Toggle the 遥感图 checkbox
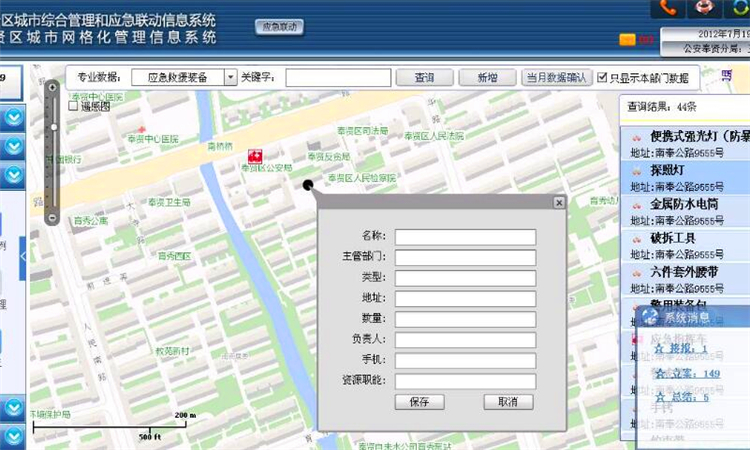This screenshot has width=750, height=450. (x=73, y=106)
